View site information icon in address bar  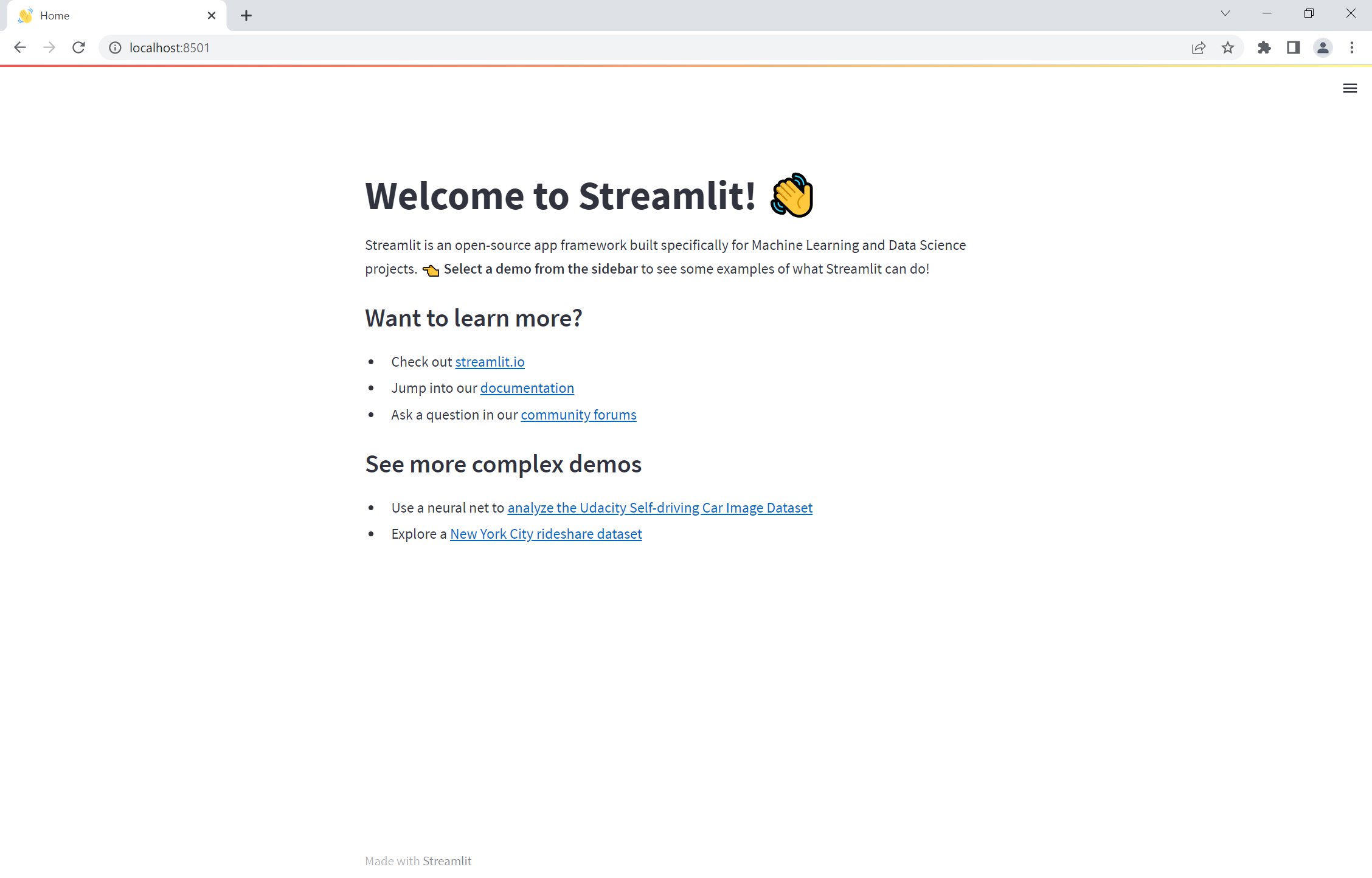click(x=115, y=47)
